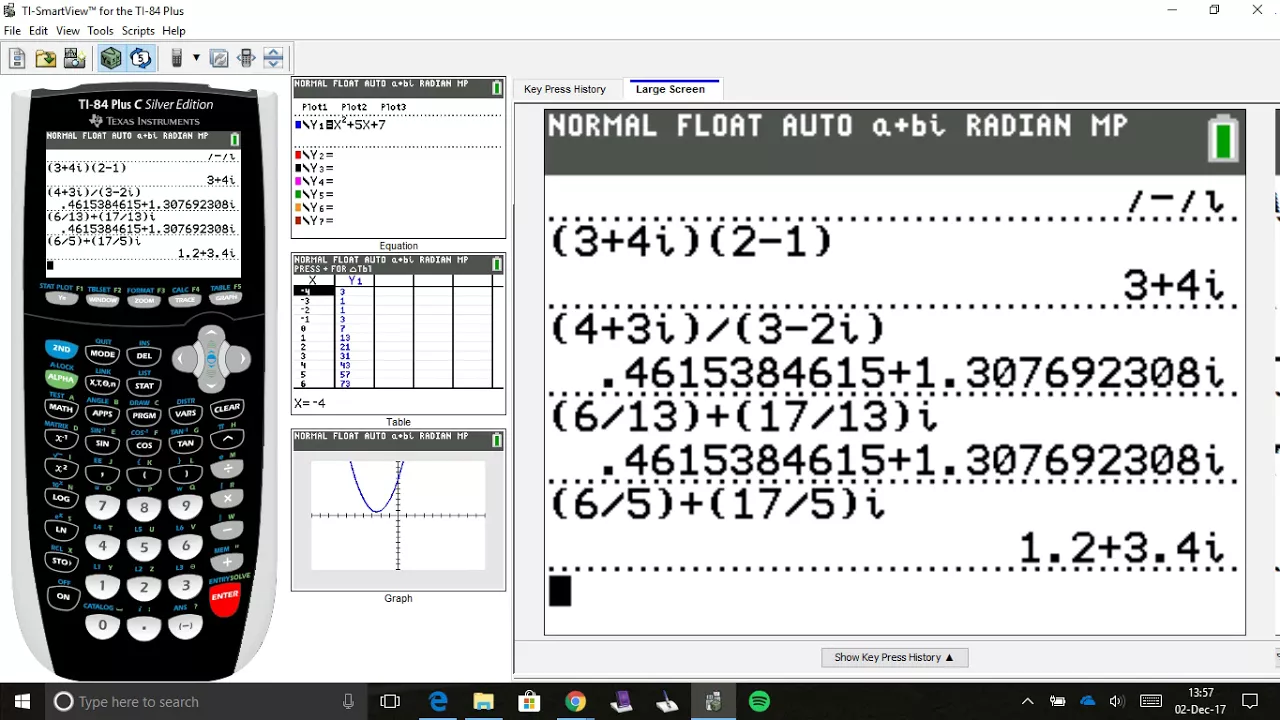Click the taskbar search box
The image size is (1280, 720).
pos(206,702)
